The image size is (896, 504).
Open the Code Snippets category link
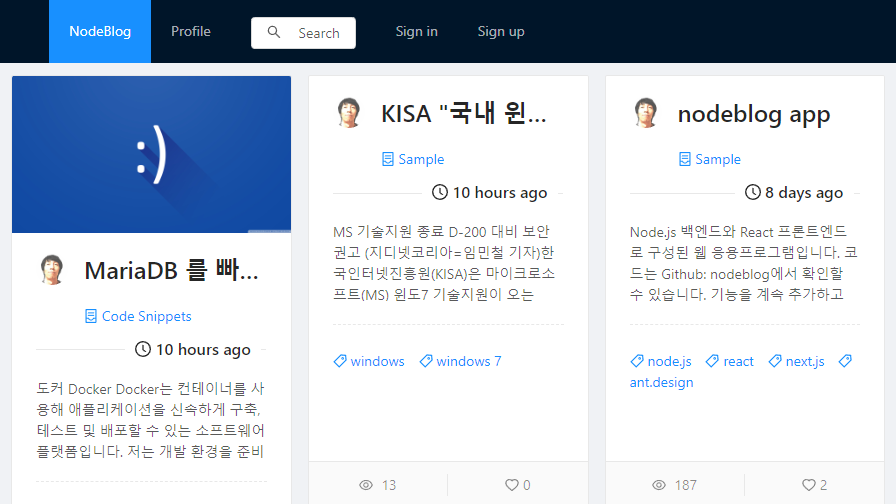click(x=146, y=316)
